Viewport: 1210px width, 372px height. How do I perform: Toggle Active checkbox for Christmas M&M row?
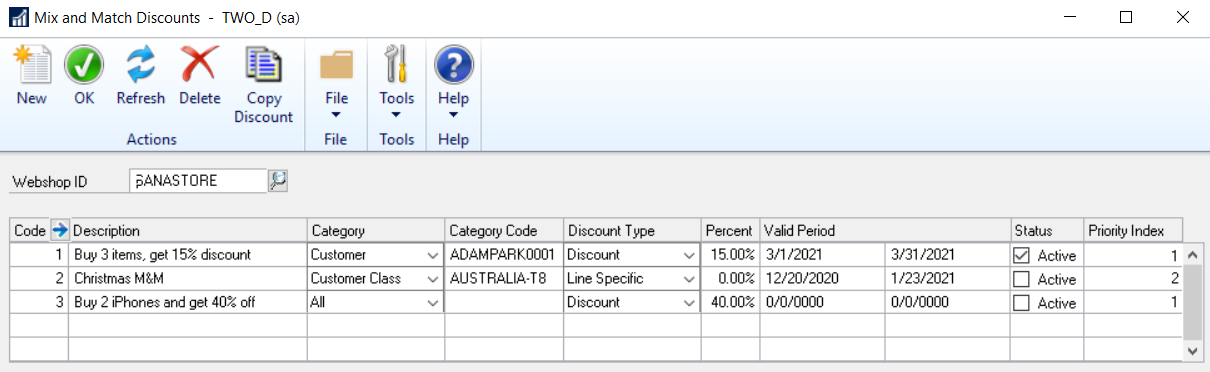click(1021, 279)
